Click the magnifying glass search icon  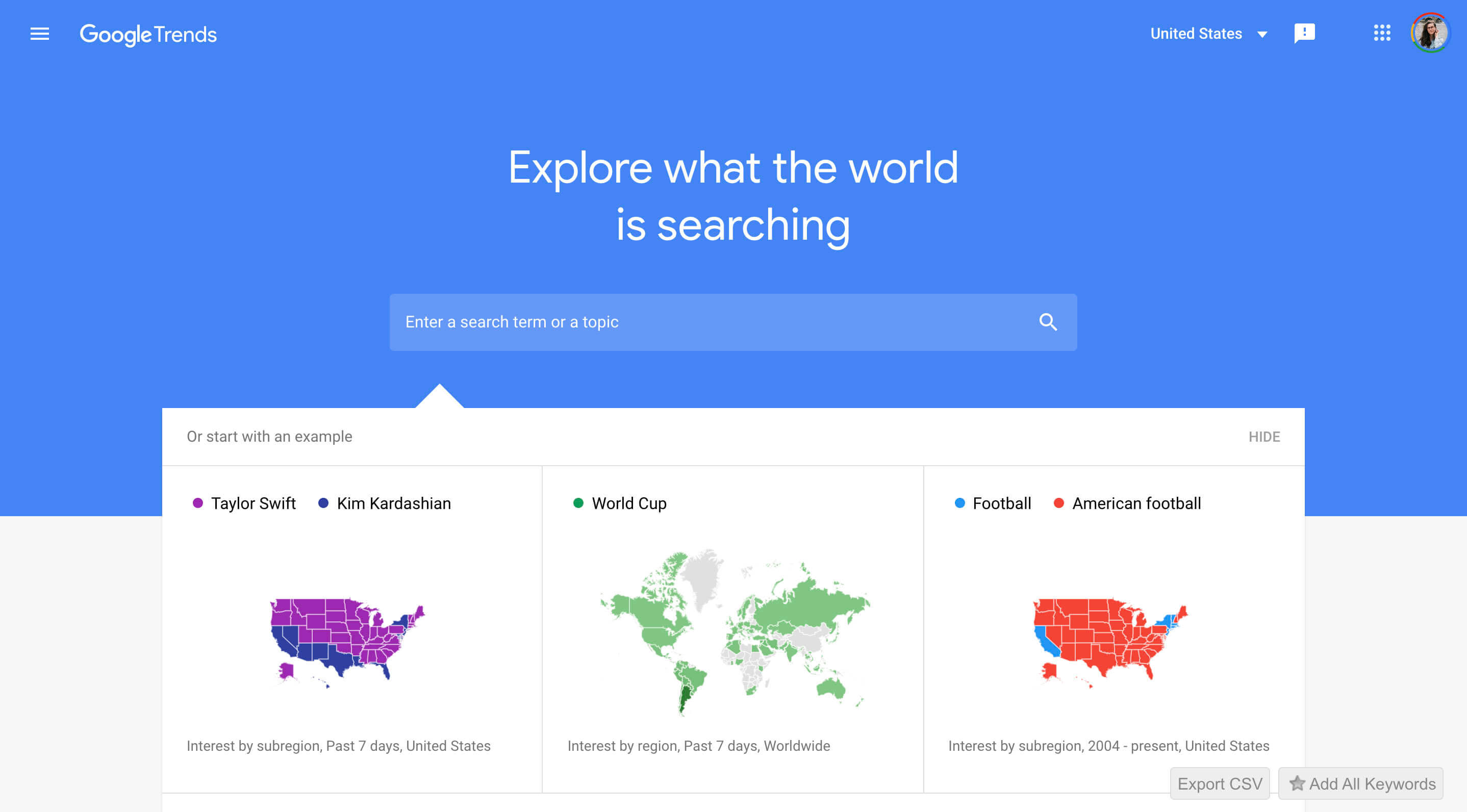1048,322
